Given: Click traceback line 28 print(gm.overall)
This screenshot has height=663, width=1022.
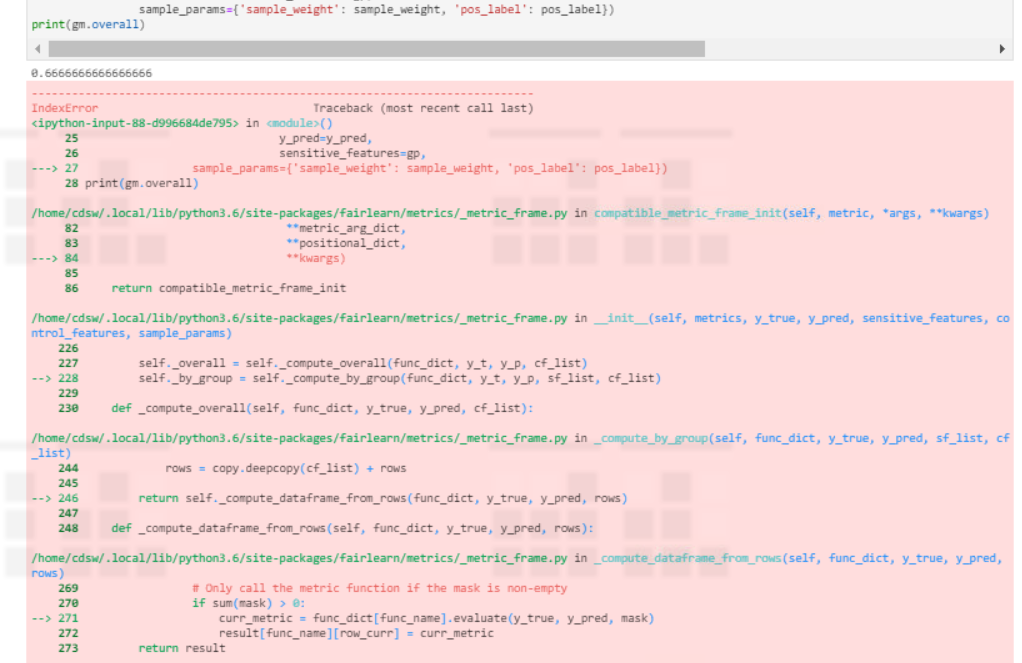Looking at the screenshot, I should [141, 183].
